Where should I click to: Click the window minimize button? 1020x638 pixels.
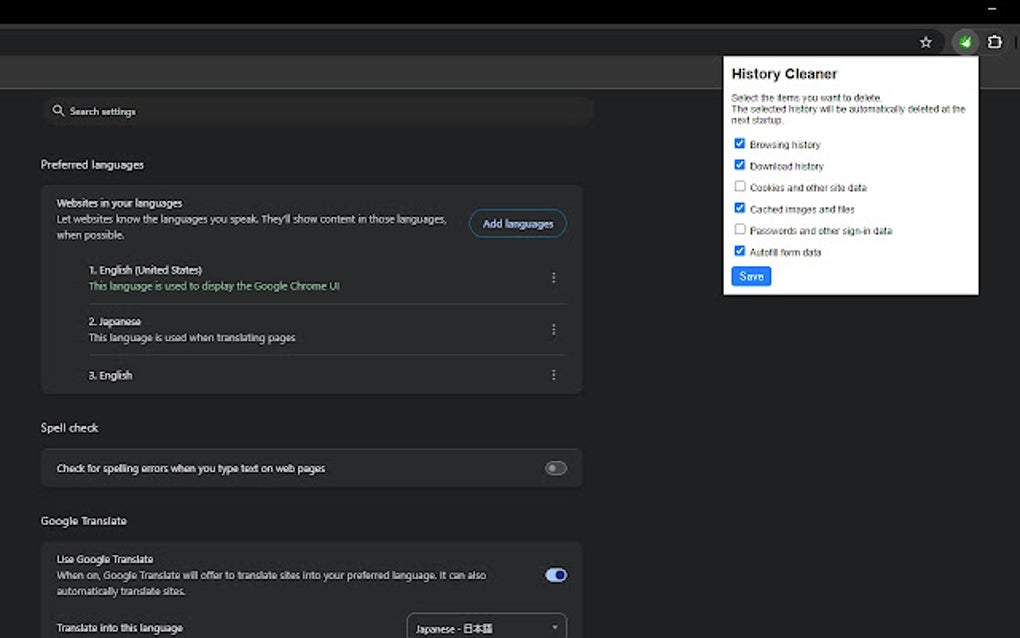coord(993,8)
